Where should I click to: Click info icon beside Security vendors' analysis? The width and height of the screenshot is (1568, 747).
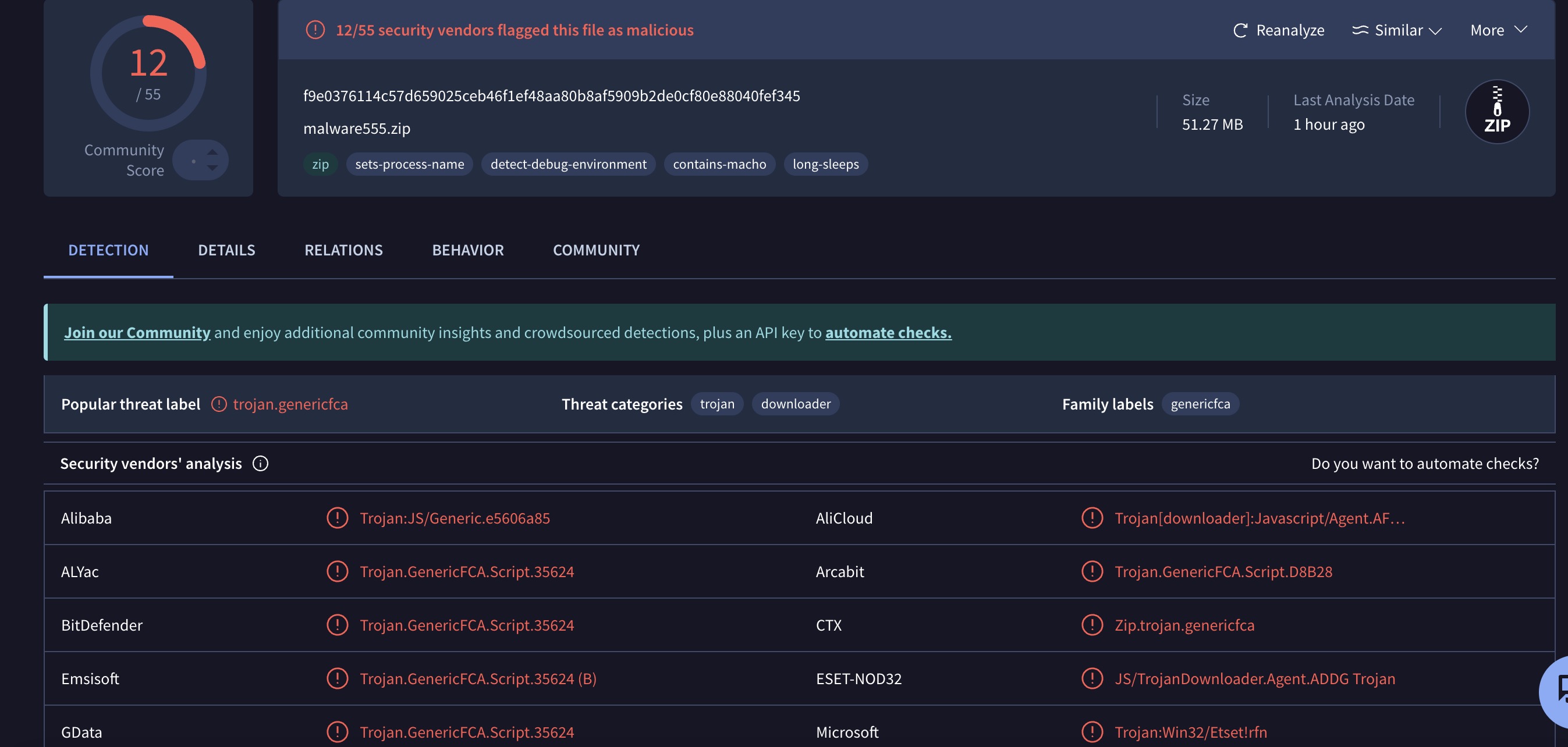coord(261,464)
